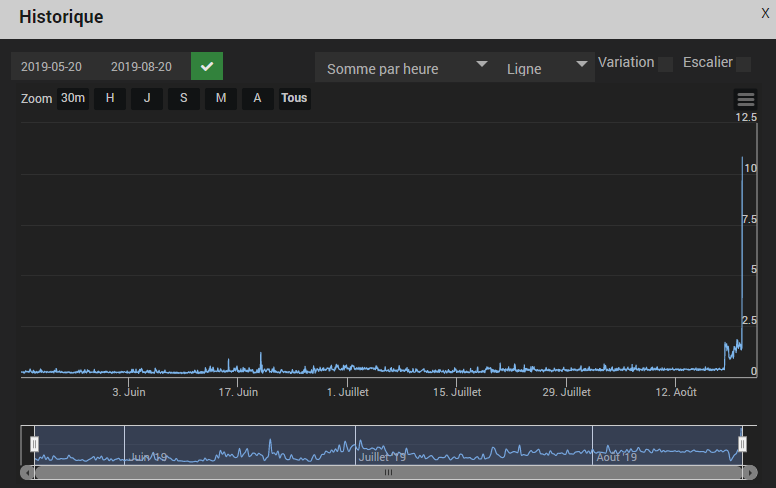Set zoom to 30m
This screenshot has height=488, width=776.
(73, 98)
